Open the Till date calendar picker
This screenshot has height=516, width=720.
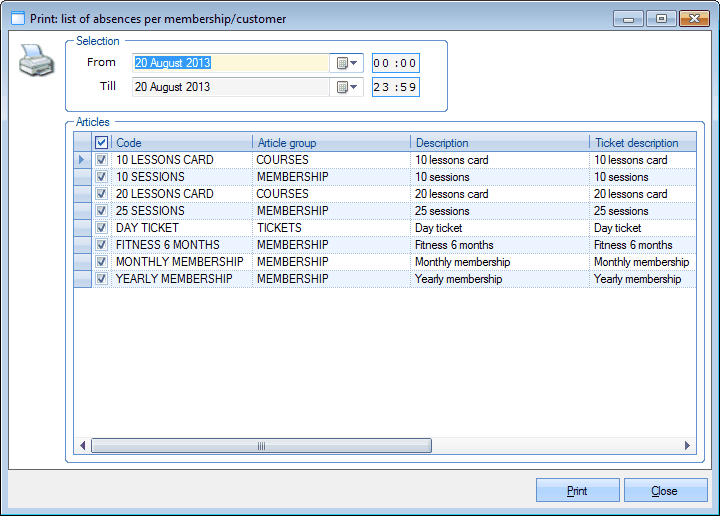click(x=346, y=87)
